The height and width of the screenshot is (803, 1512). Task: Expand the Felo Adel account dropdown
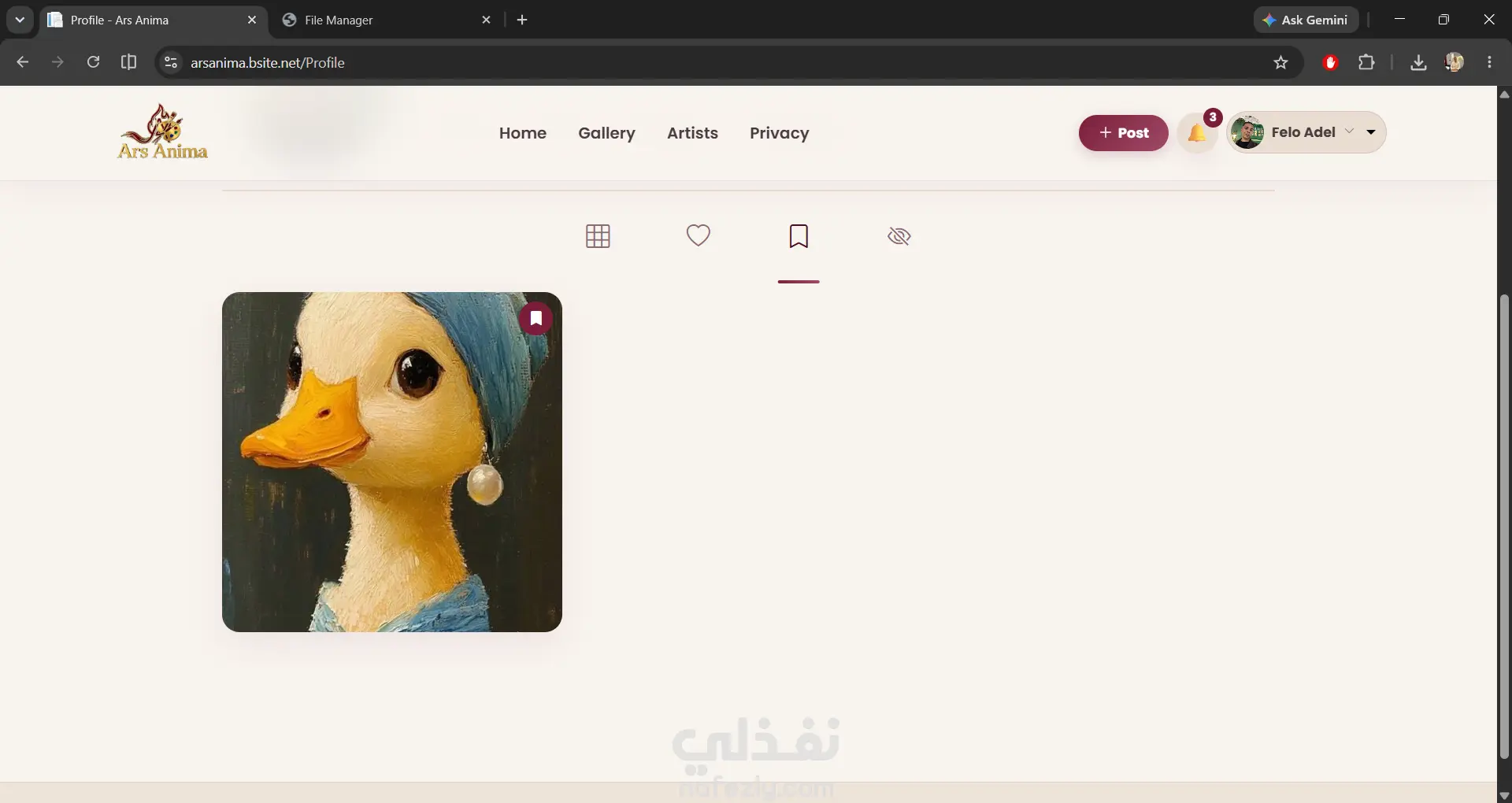1307,132
